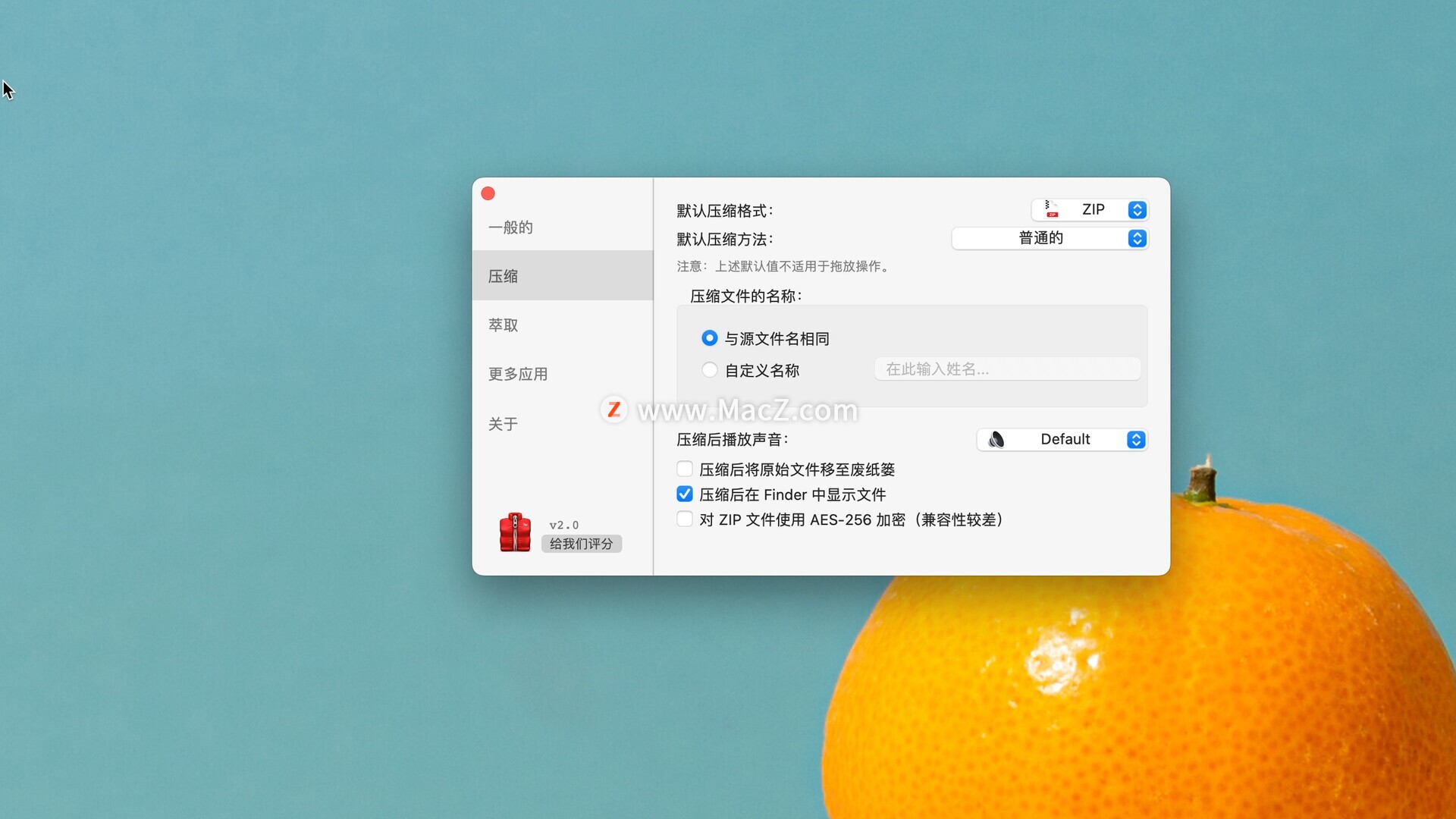Image resolution: width=1456 pixels, height=819 pixels.
Task: Click the 注意 note about drag-and-drop
Action: coord(783,266)
